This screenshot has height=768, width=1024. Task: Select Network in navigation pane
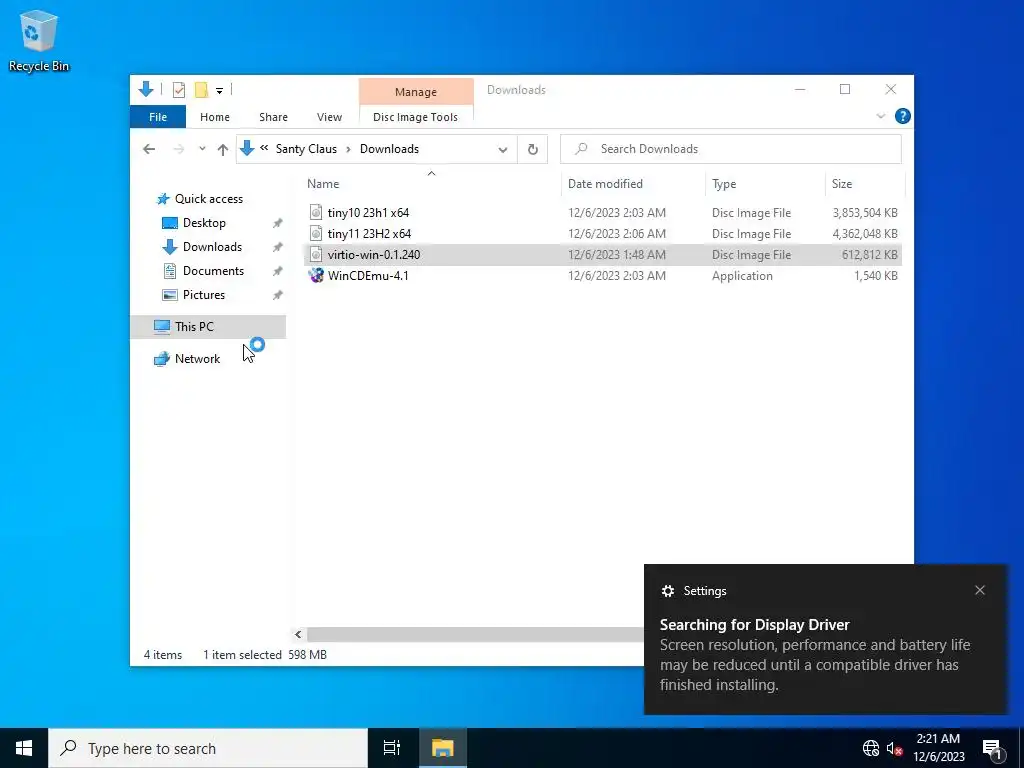197,359
